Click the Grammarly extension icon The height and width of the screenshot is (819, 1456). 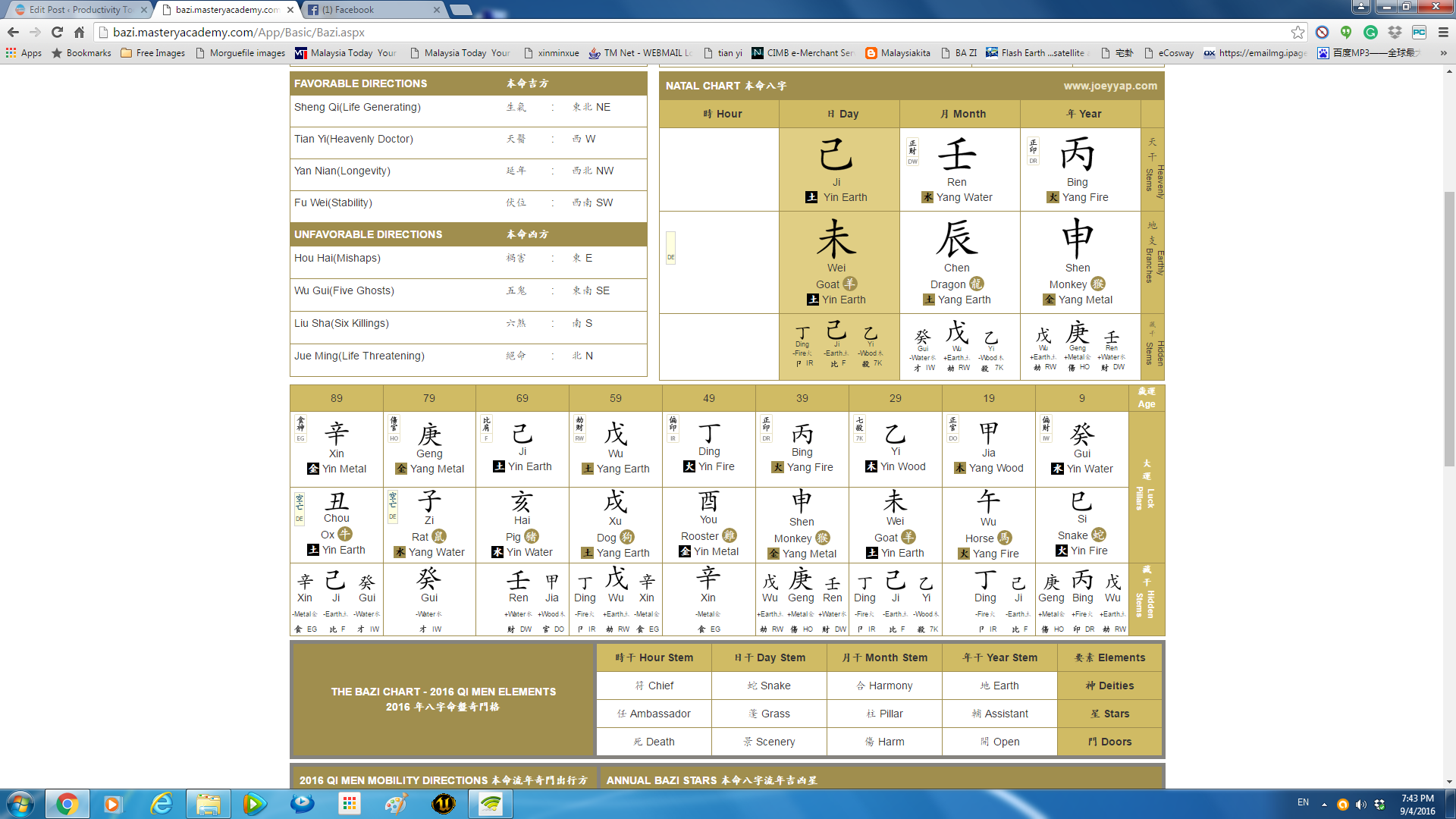click(x=1370, y=32)
